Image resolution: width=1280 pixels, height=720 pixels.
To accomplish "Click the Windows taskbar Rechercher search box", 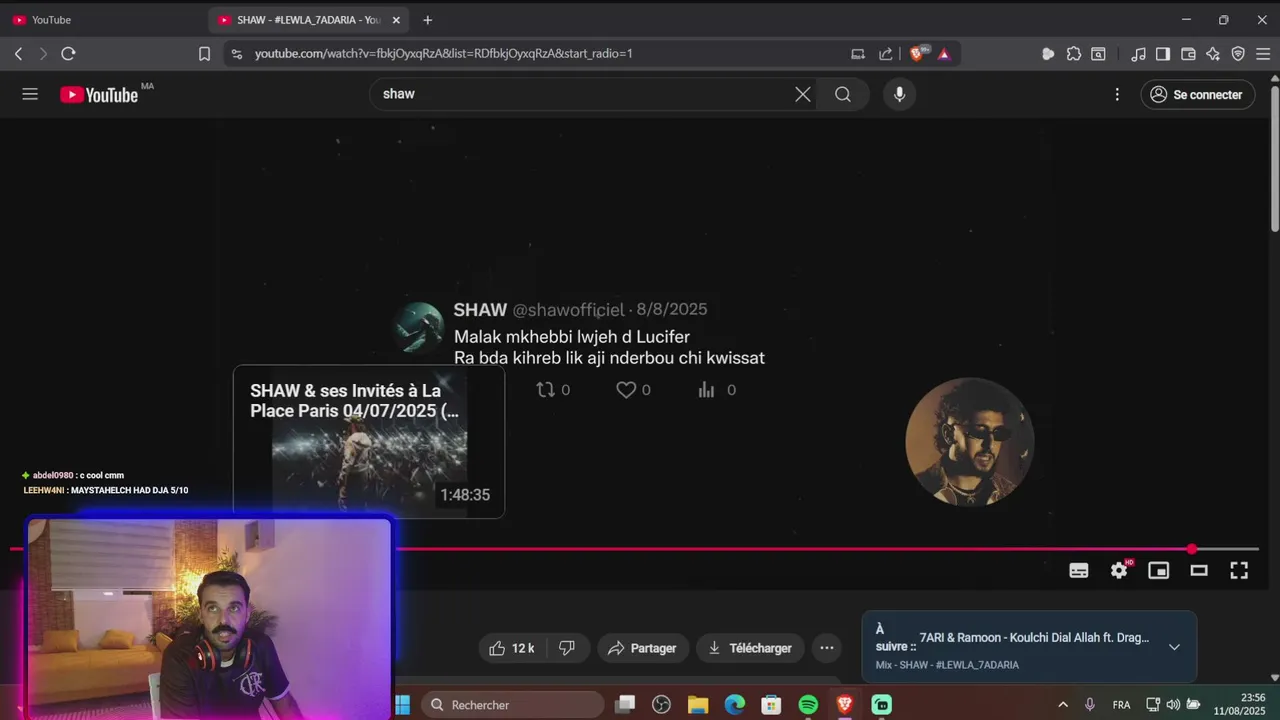I will coord(512,705).
